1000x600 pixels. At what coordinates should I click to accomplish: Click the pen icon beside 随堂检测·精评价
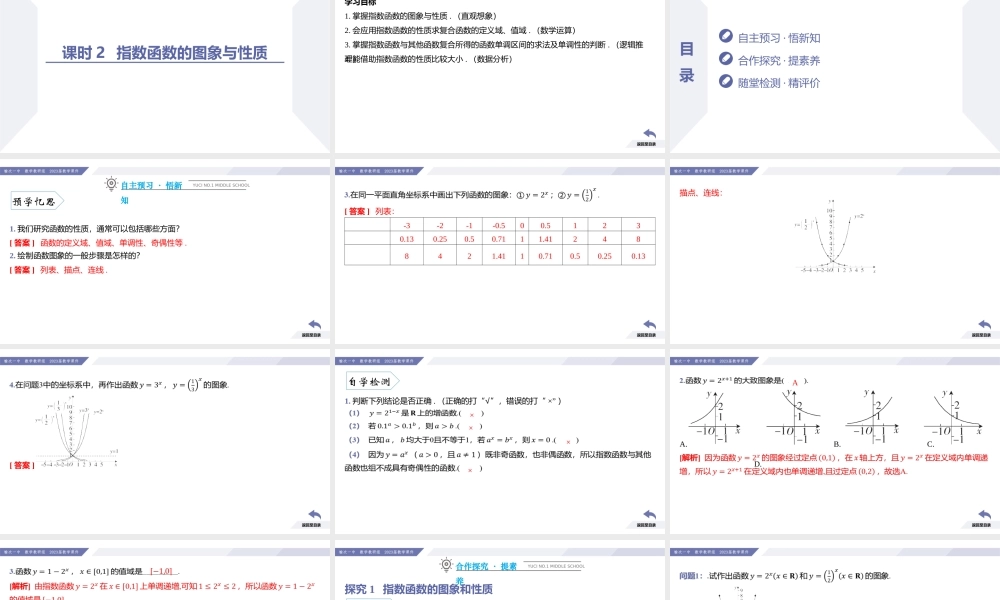(726, 81)
